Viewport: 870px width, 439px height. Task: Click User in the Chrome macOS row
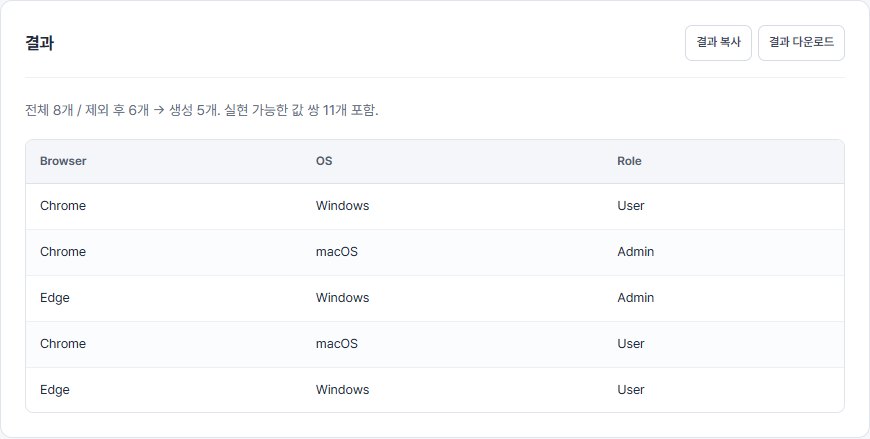tap(631, 344)
